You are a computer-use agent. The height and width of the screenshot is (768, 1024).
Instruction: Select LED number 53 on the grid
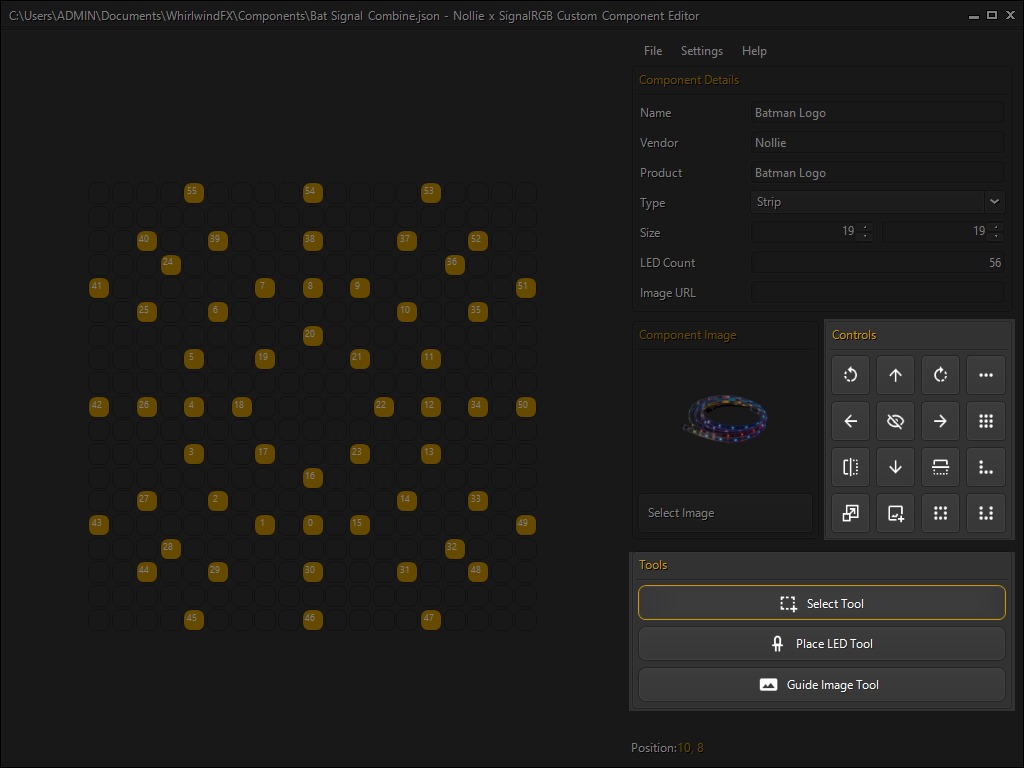(x=431, y=193)
